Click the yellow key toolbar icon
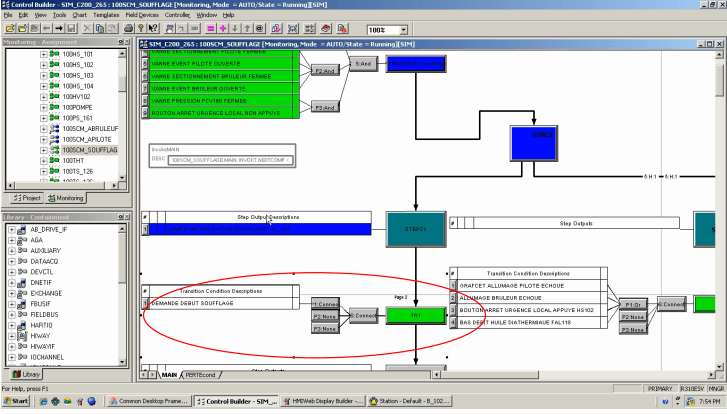 click(141, 29)
